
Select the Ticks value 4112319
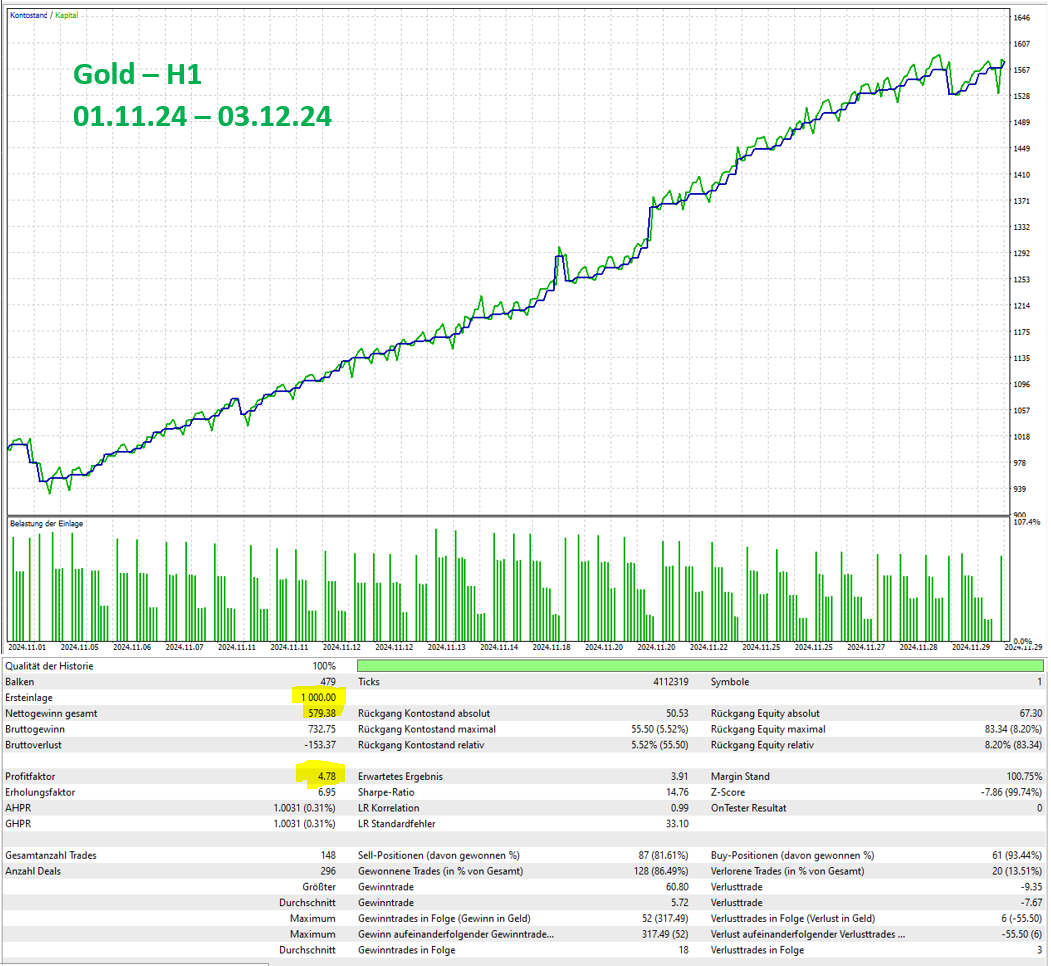[x=670, y=682]
